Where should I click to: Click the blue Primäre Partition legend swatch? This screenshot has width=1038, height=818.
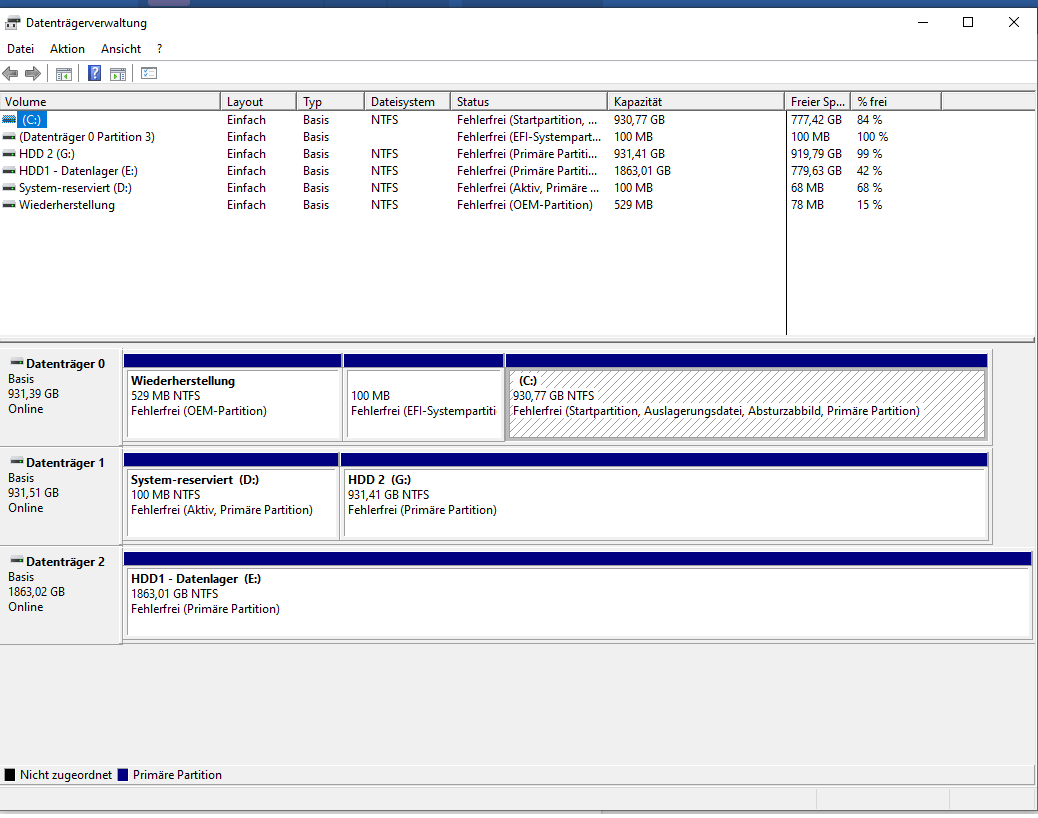tap(122, 775)
